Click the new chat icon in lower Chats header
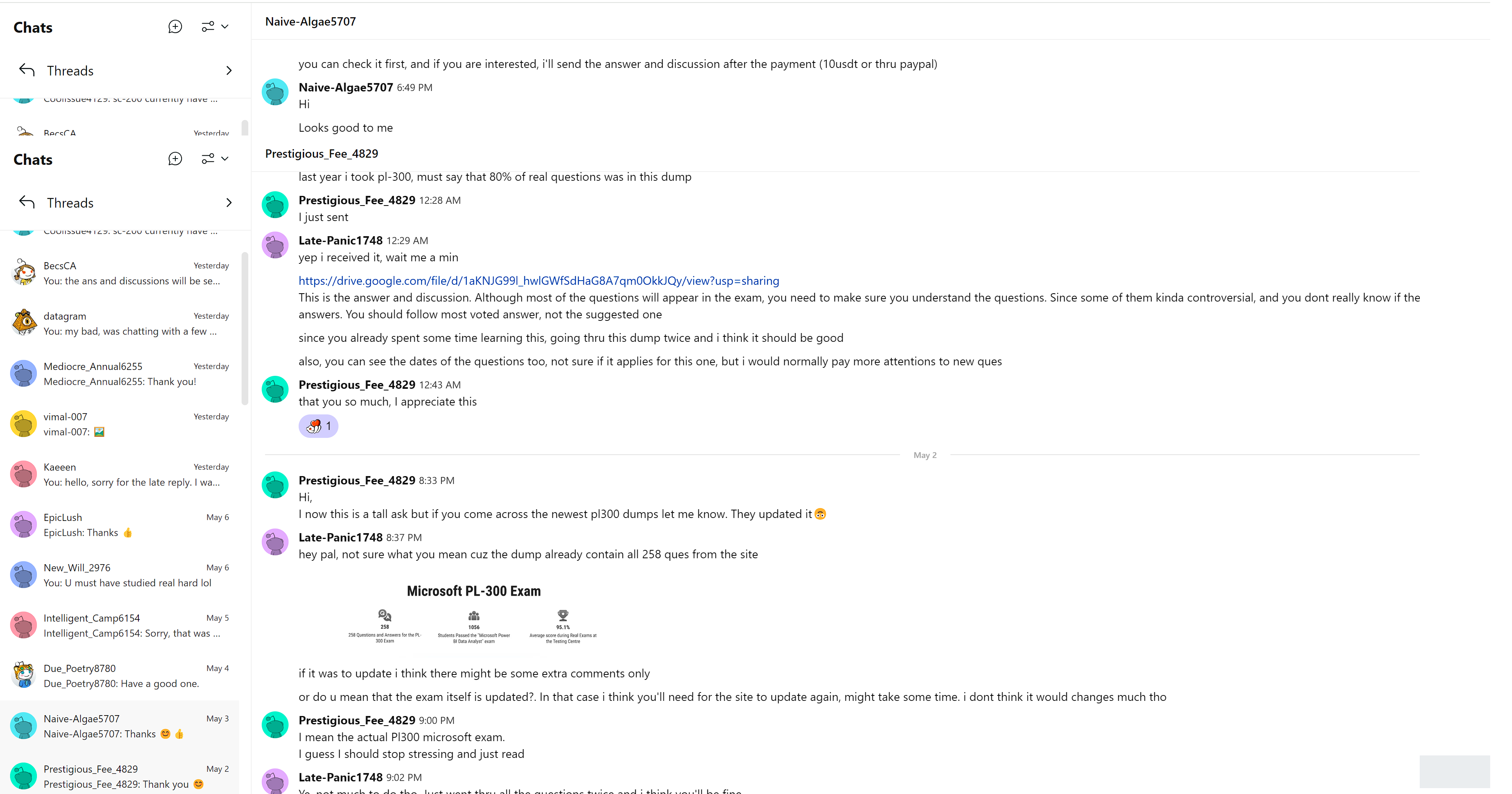 click(175, 159)
